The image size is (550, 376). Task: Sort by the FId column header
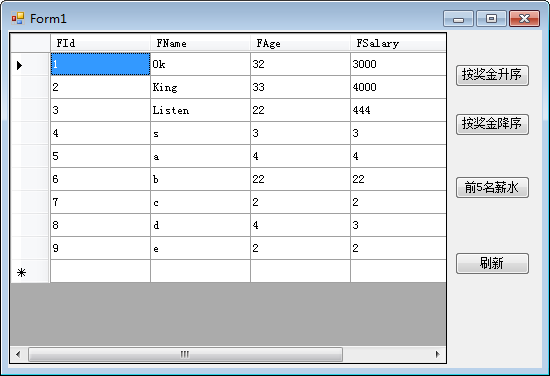click(101, 43)
